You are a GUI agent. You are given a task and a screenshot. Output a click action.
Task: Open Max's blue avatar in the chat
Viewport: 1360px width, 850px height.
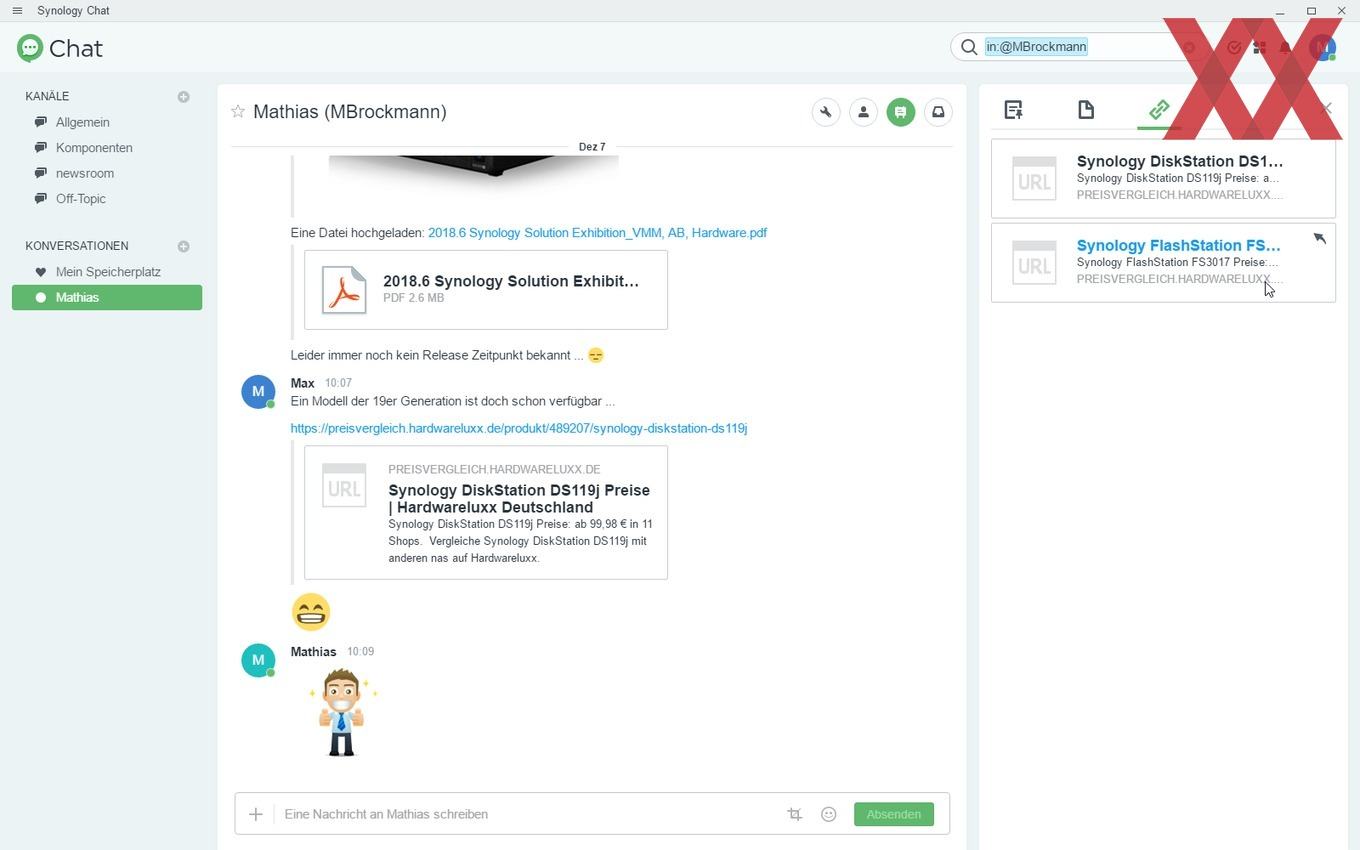[x=258, y=391]
